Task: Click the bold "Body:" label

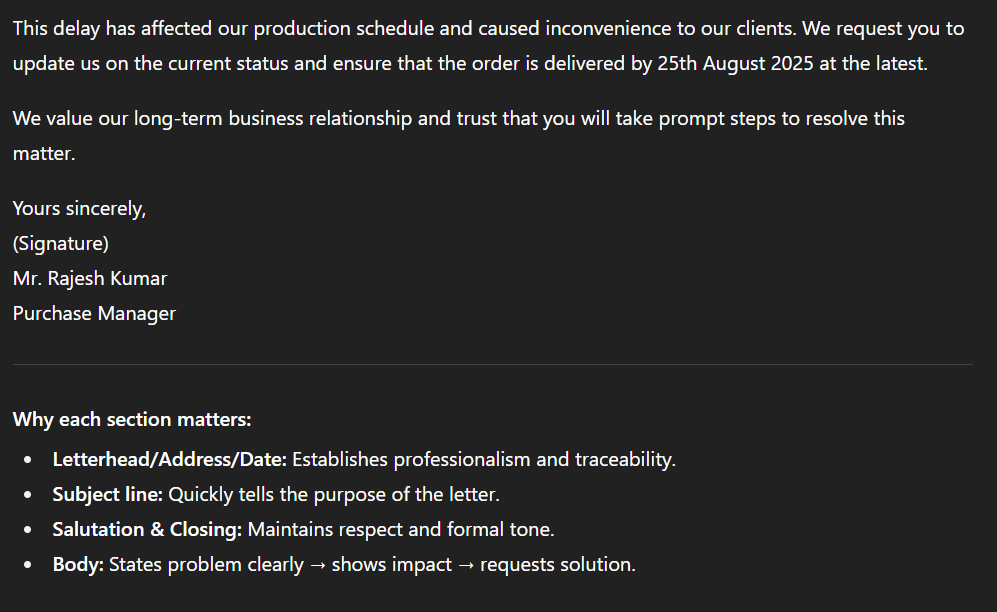Action: (x=78, y=564)
